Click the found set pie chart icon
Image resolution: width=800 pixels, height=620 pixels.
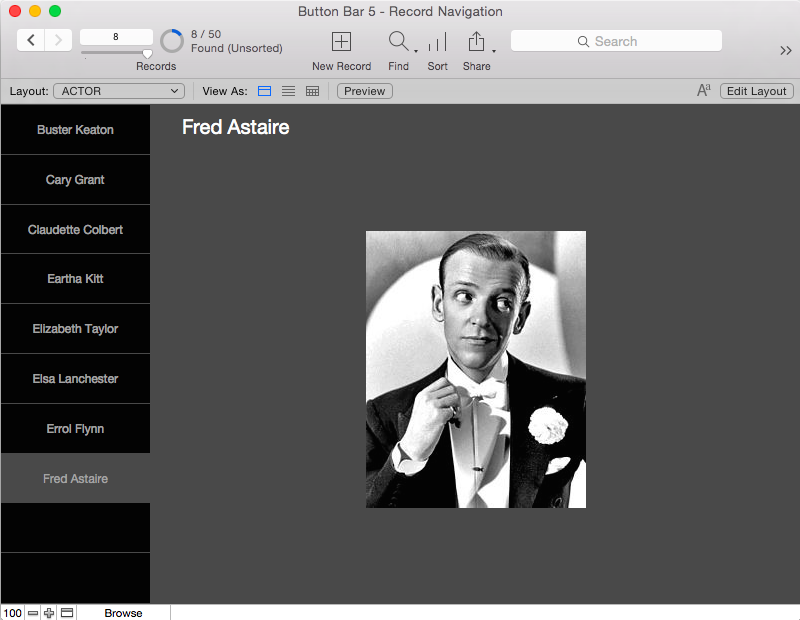tap(172, 41)
